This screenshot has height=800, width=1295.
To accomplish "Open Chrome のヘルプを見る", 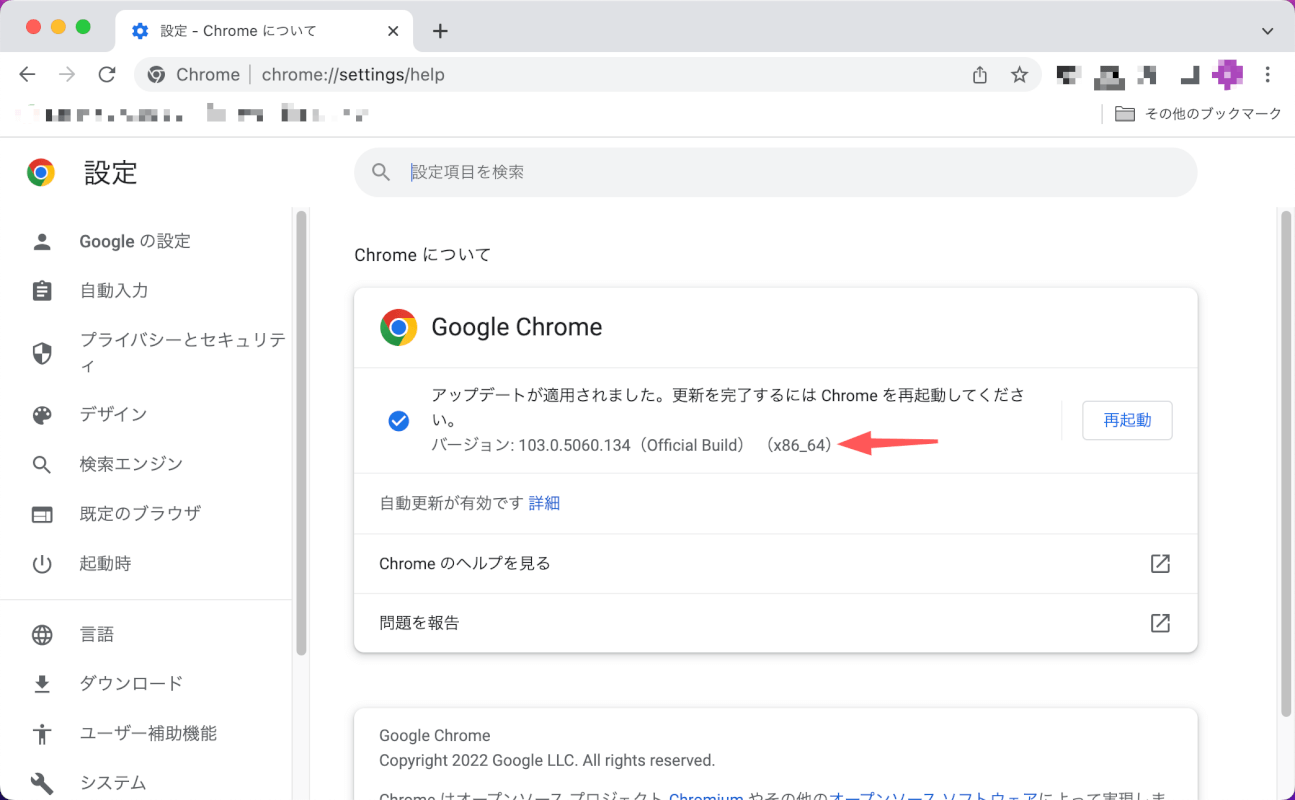I will pyautogui.click(x=775, y=563).
